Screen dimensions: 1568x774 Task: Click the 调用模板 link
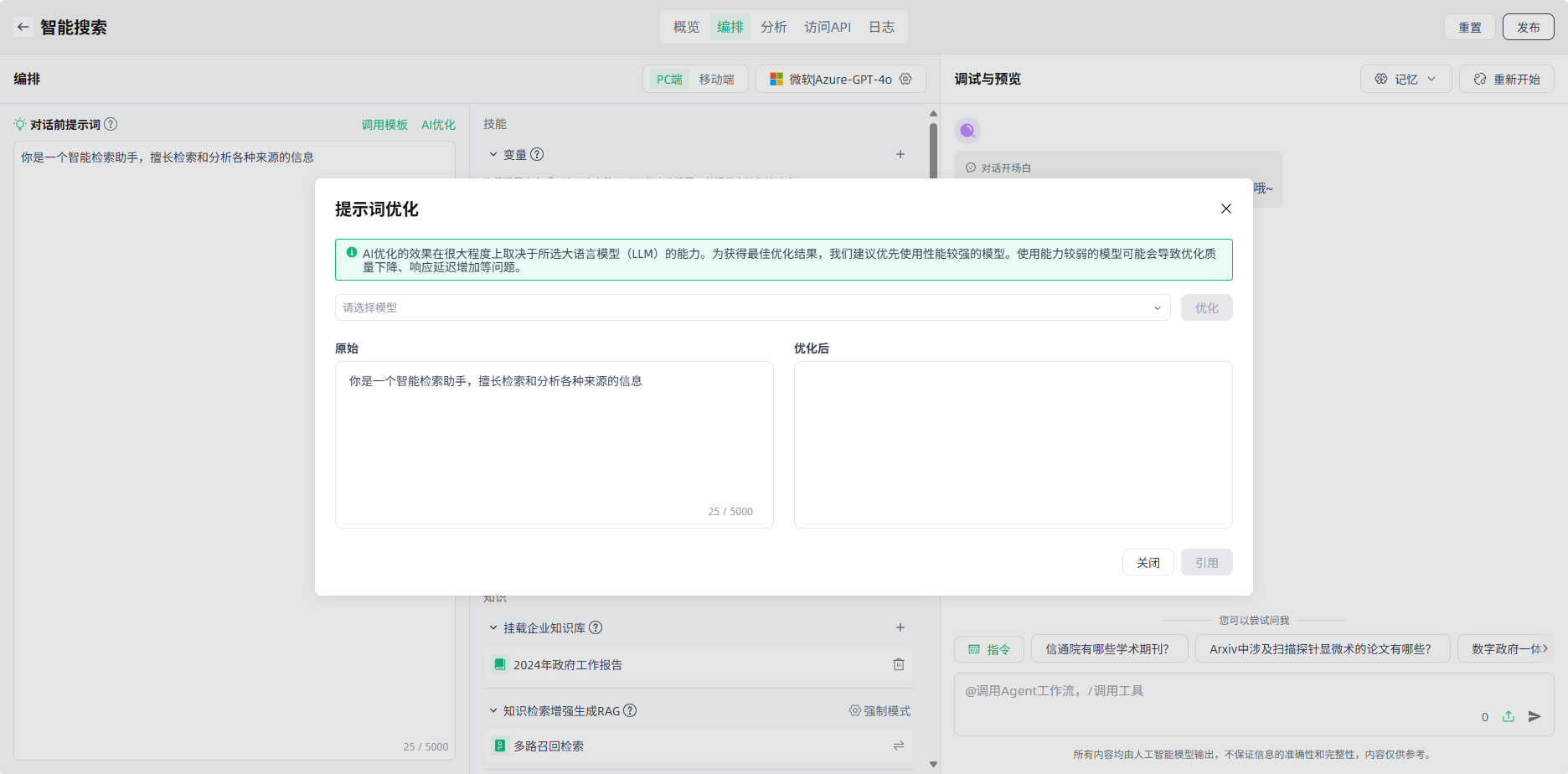[384, 125]
